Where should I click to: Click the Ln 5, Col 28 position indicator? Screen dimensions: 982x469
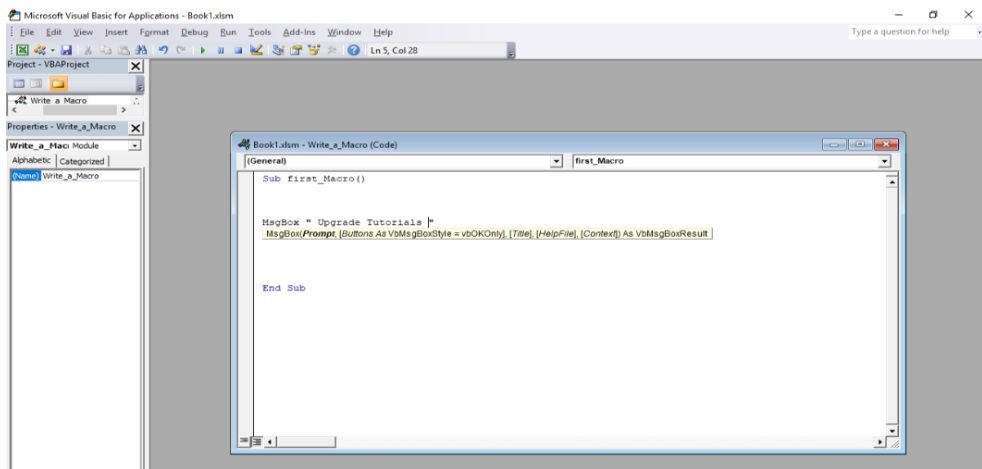(394, 50)
